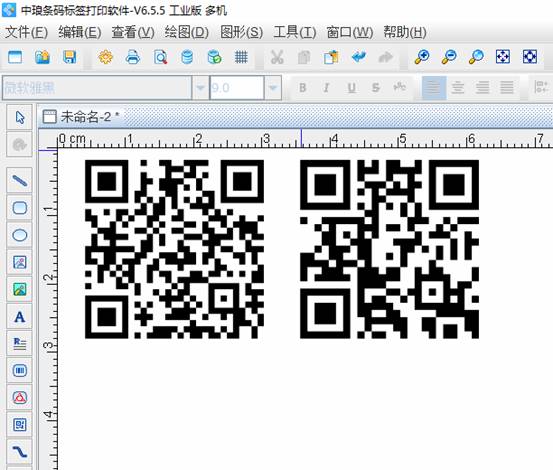
Task: Redo the last action
Action: 385,57
